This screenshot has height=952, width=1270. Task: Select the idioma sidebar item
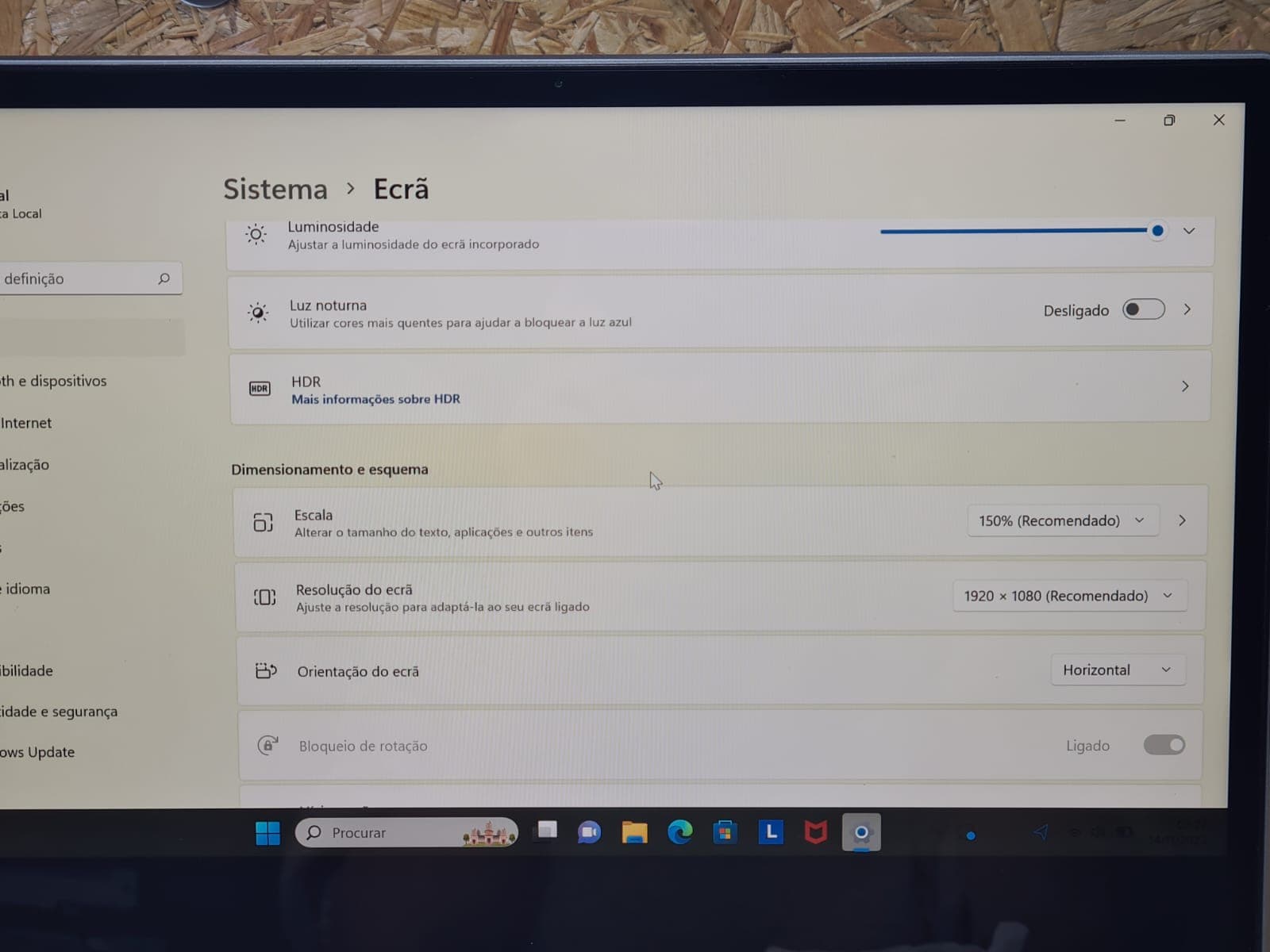25,589
